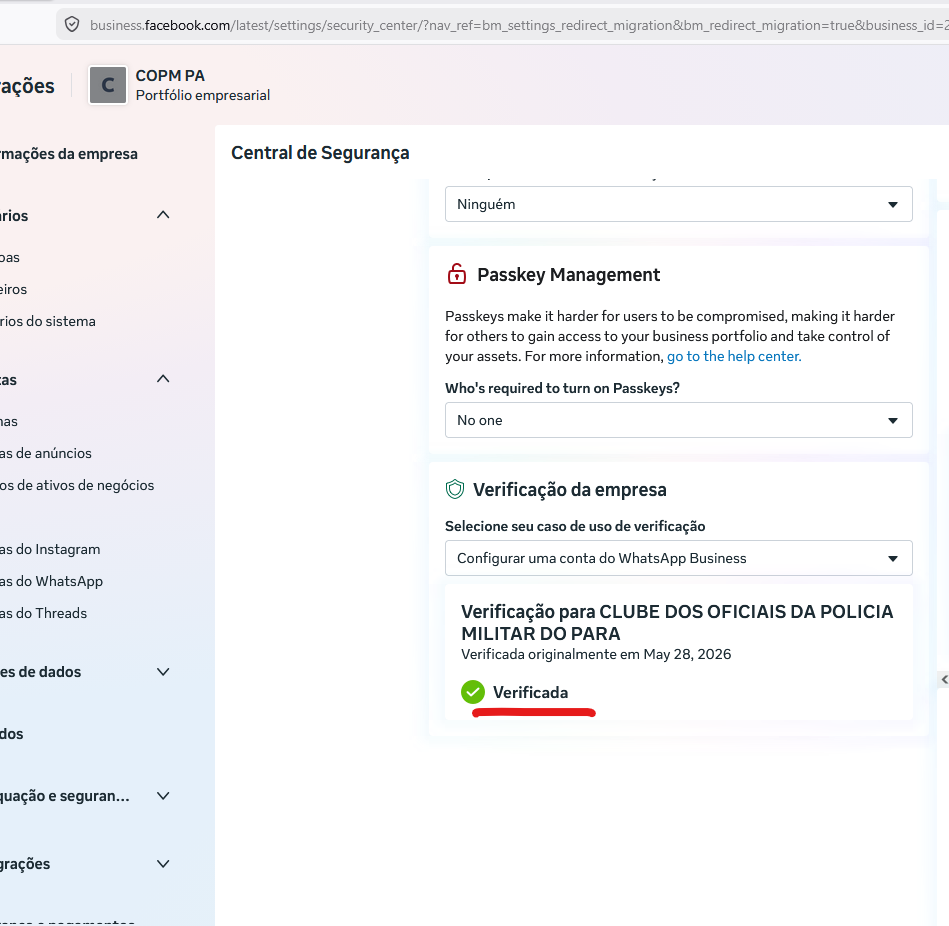Click the site security shield icon in address bar
The height and width of the screenshot is (926, 949).
[x=72, y=25]
